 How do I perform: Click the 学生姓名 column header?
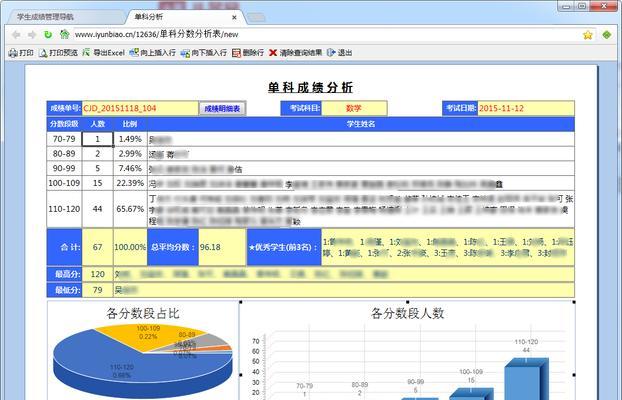(361, 124)
